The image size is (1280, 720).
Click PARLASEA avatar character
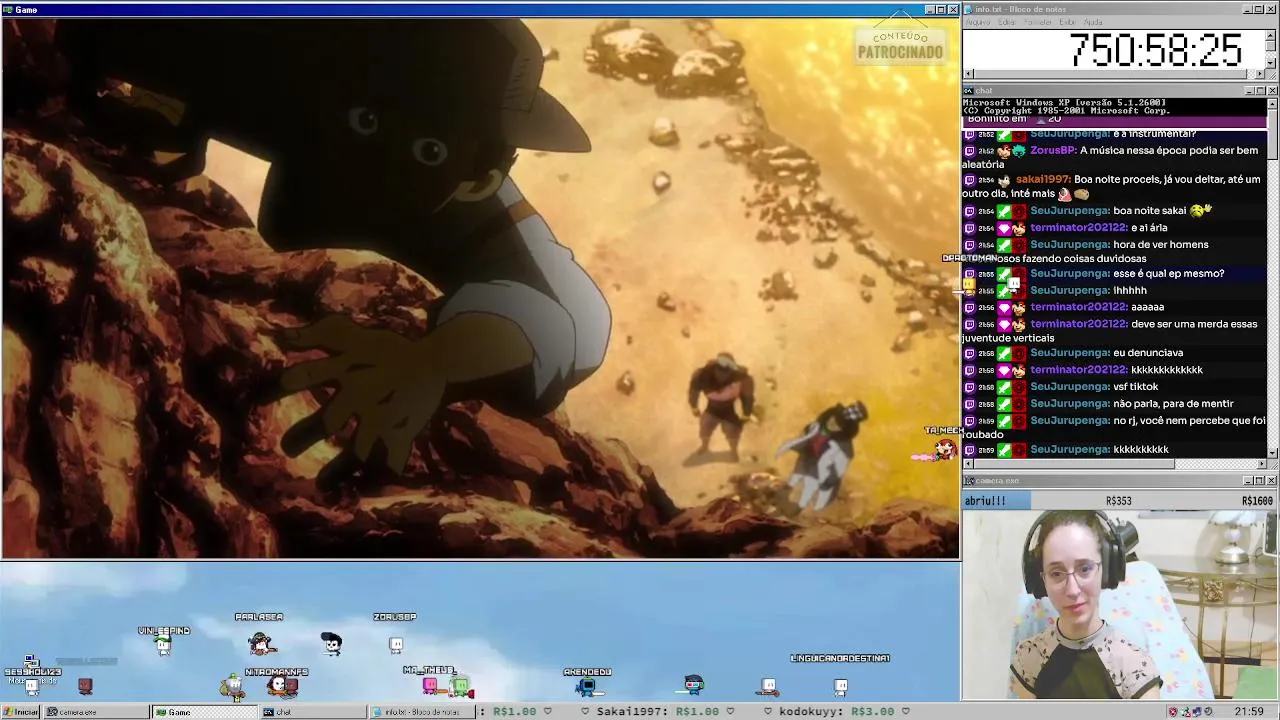tap(261, 644)
